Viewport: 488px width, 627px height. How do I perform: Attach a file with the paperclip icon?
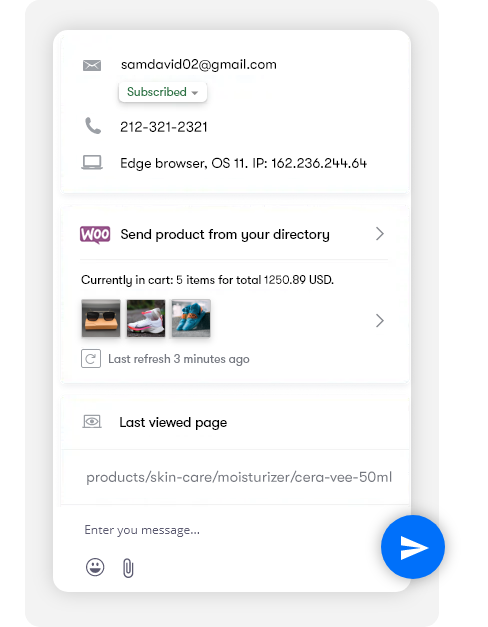[x=128, y=568]
